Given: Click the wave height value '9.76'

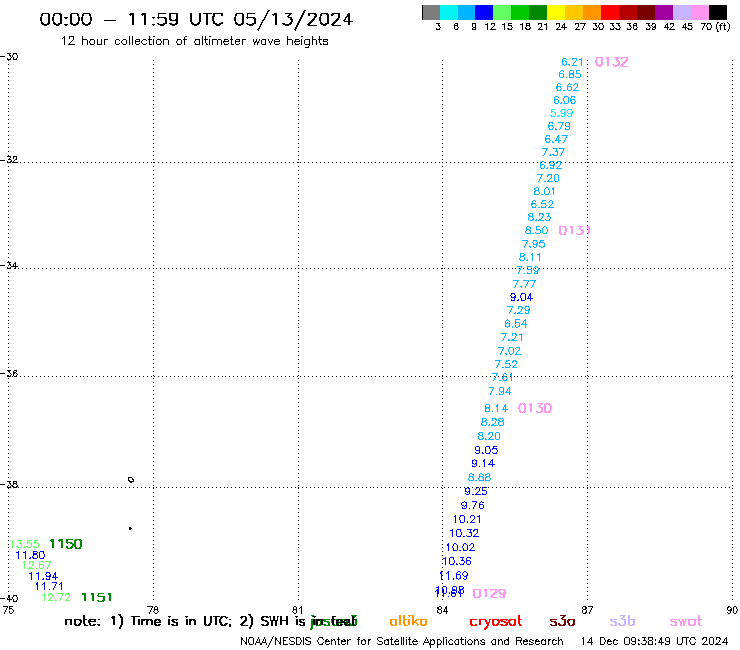Looking at the screenshot, I should coord(472,506).
